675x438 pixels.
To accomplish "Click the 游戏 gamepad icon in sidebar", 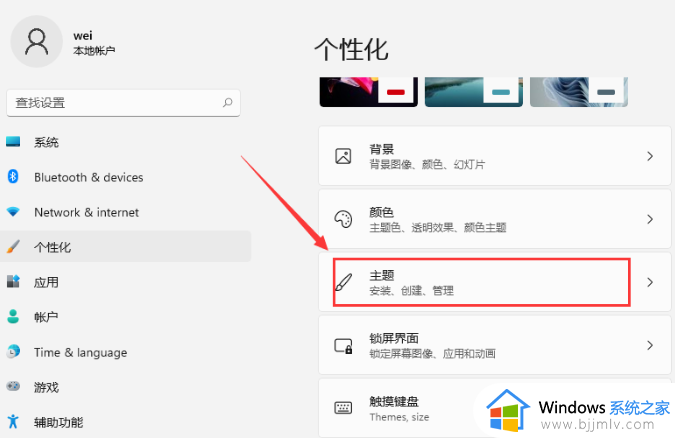I will [x=13, y=386].
